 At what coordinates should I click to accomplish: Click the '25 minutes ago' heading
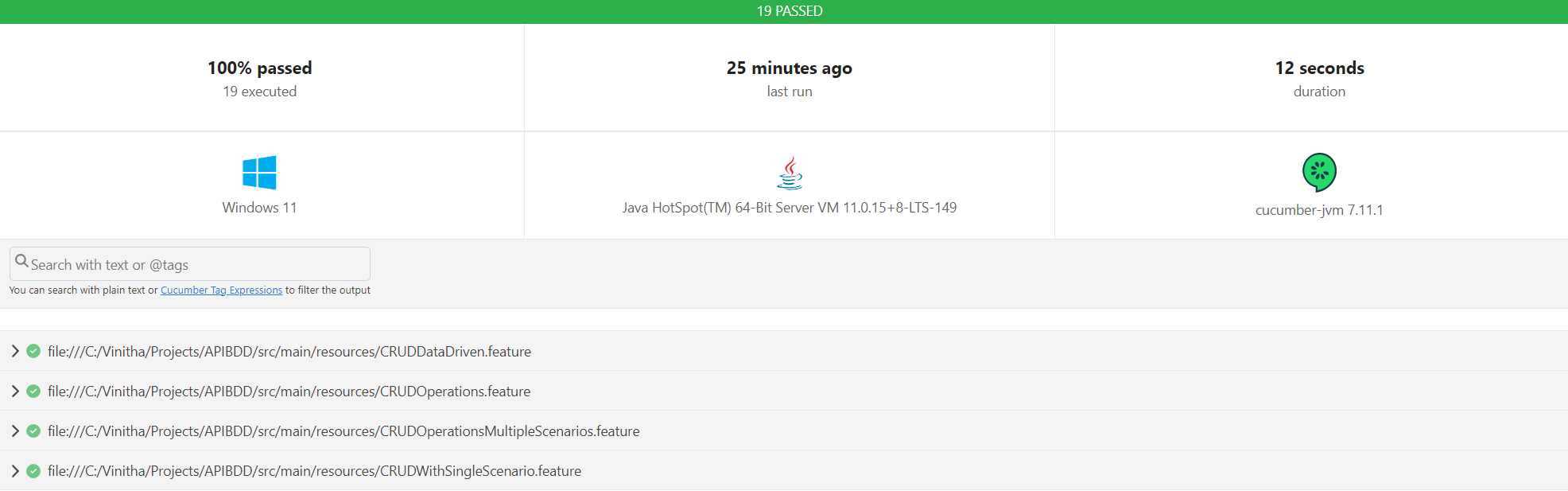[x=790, y=68]
